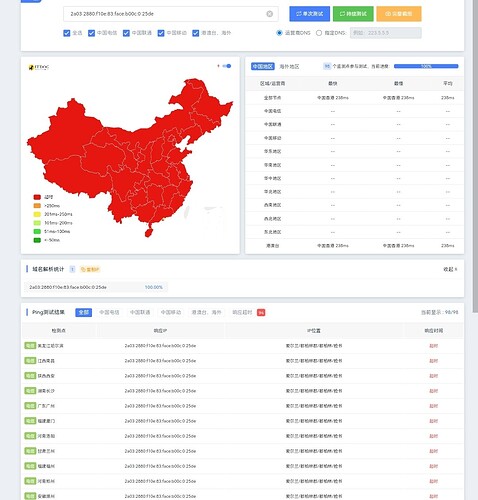Click the 100.00% value in domain resolution stats
Viewport: 478px width, 500px height.
click(154, 287)
